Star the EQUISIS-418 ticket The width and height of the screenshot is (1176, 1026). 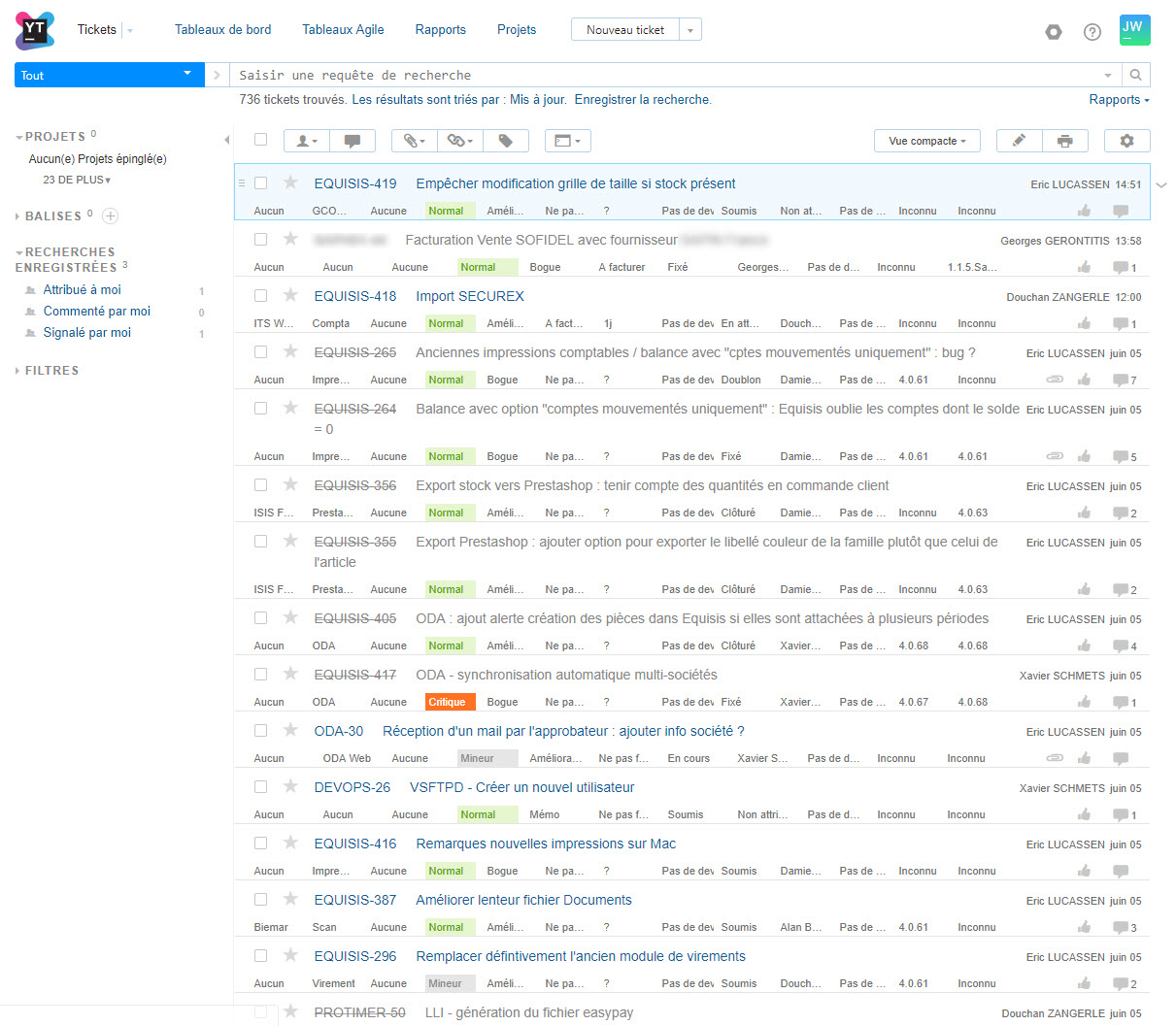pyautogui.click(x=290, y=295)
